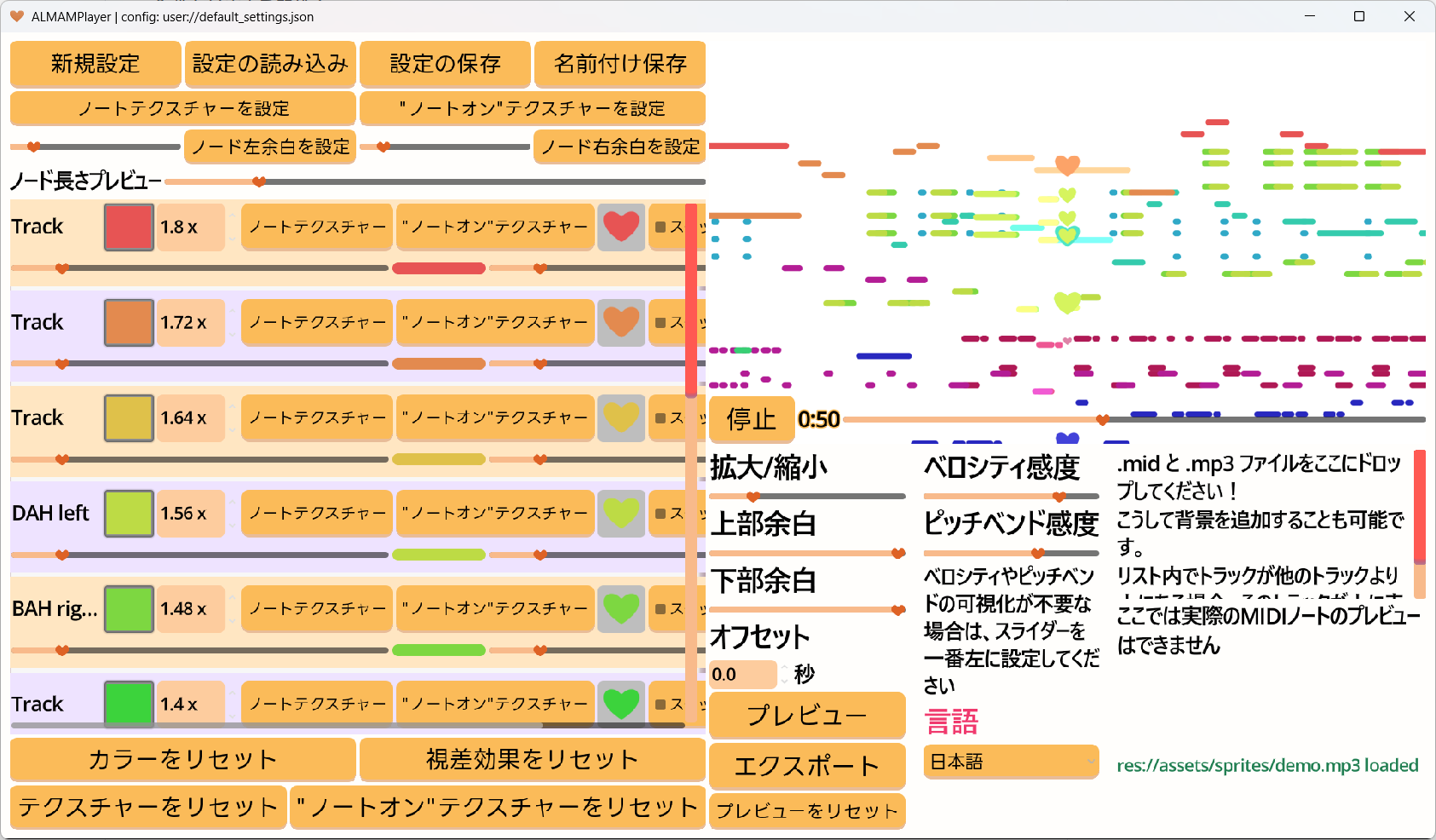The image size is (1436, 840).
Task: Click the プレビュー button
Action: 807,716
